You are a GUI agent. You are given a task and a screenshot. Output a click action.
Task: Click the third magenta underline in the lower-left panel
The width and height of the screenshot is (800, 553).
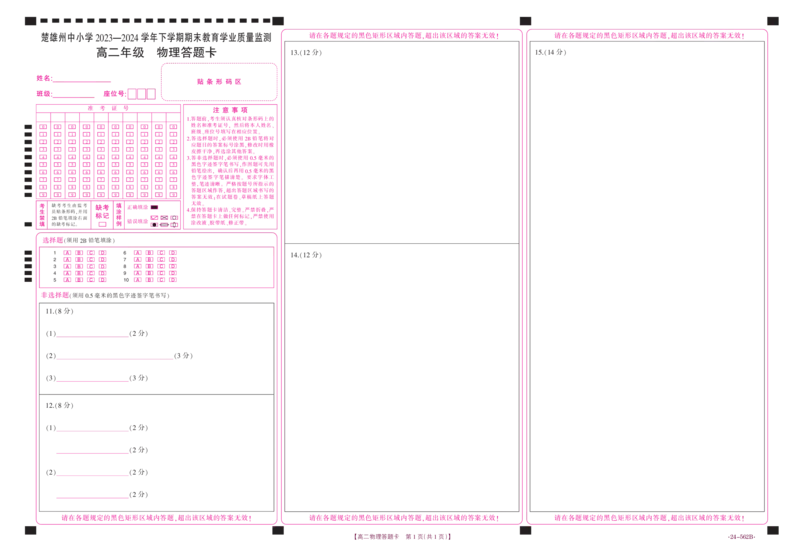click(92, 380)
